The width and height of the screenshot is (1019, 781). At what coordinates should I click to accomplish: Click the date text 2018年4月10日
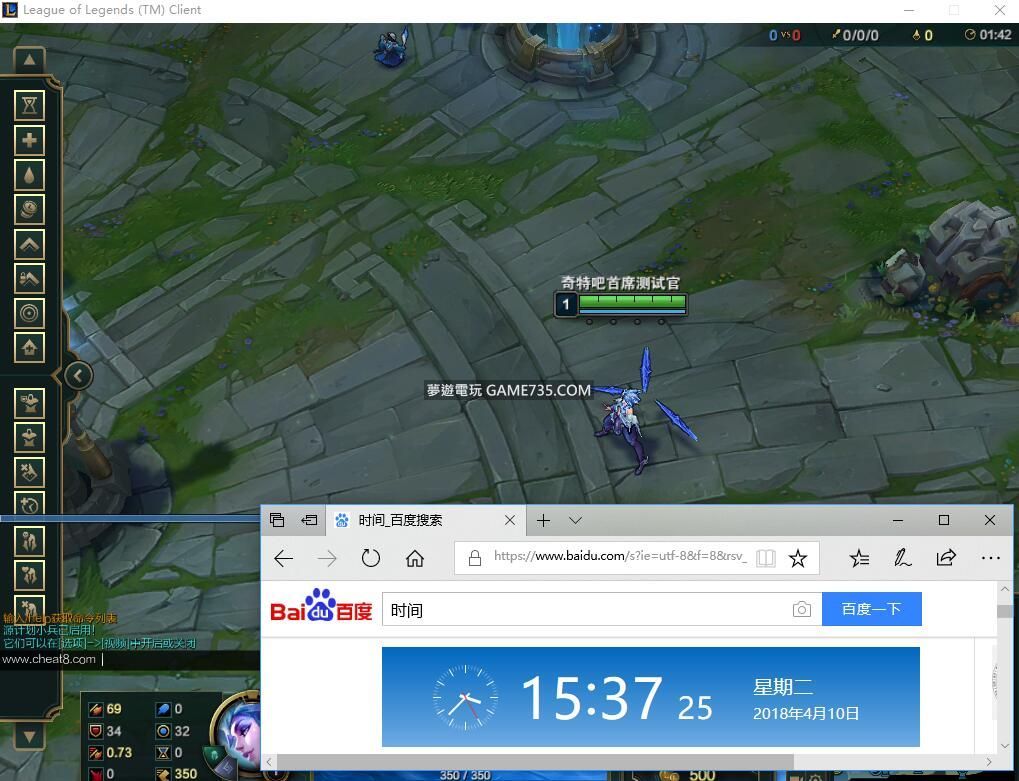click(x=806, y=713)
